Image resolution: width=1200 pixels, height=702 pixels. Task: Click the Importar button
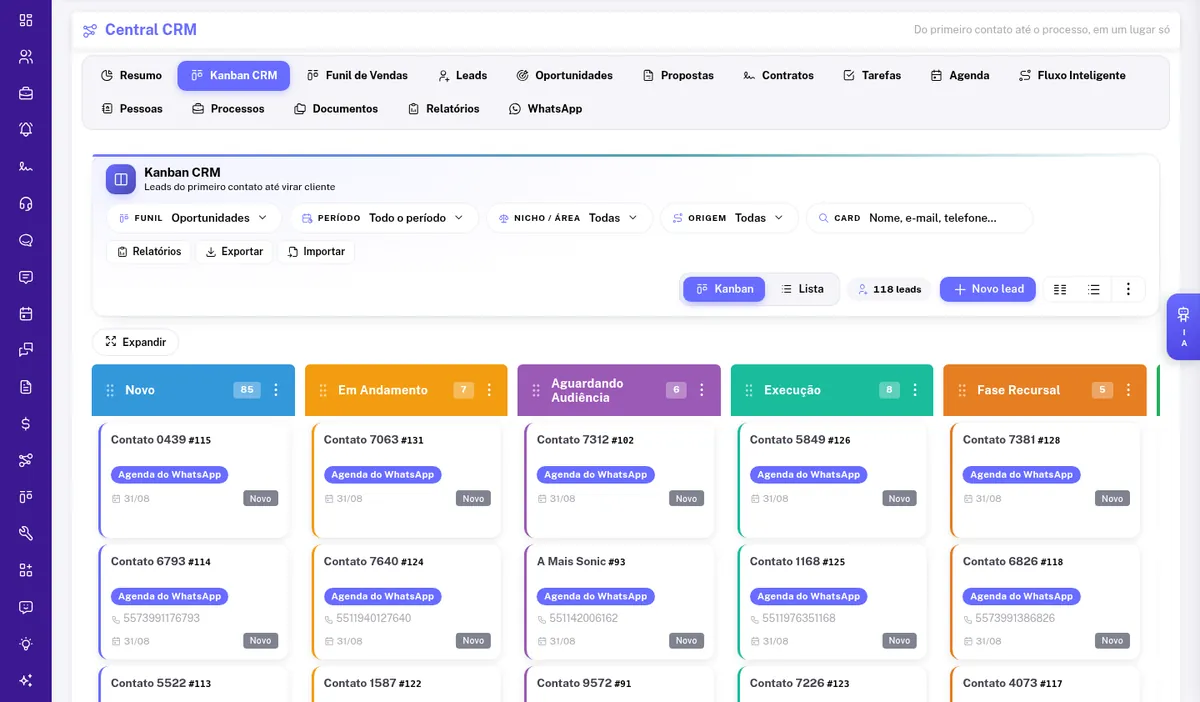315,252
